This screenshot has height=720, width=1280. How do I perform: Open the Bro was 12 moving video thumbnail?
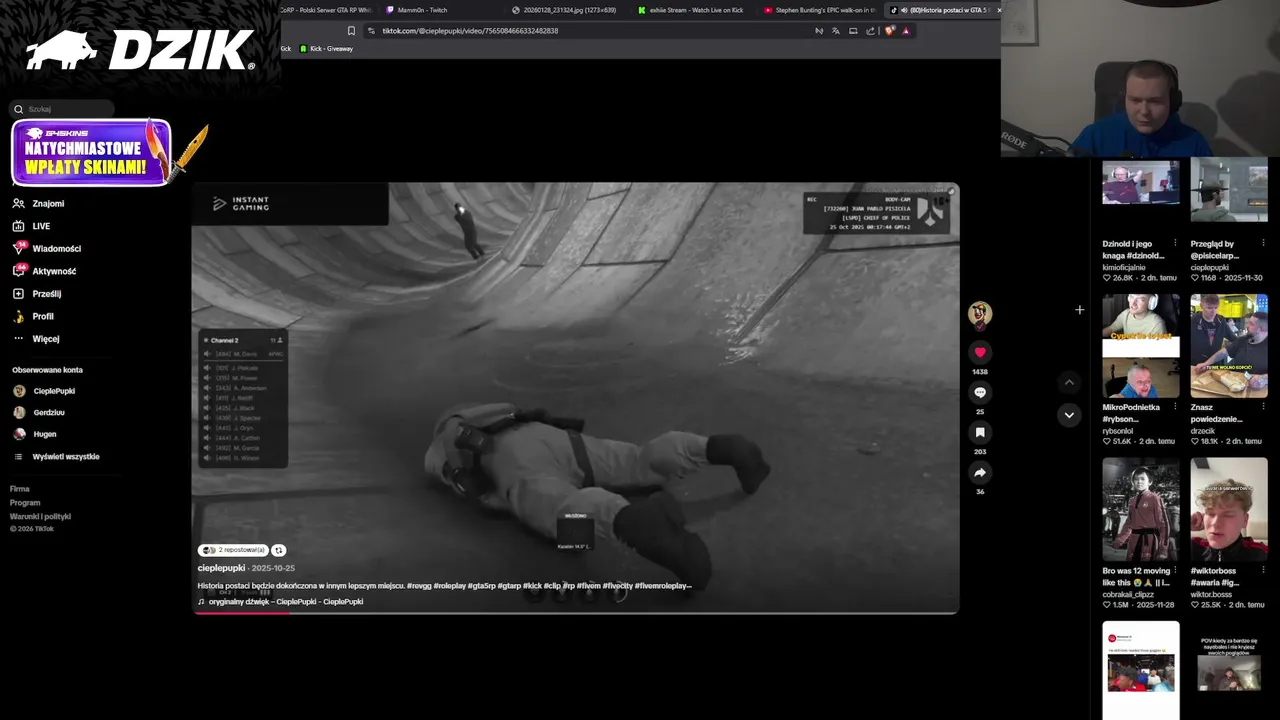coord(1141,510)
